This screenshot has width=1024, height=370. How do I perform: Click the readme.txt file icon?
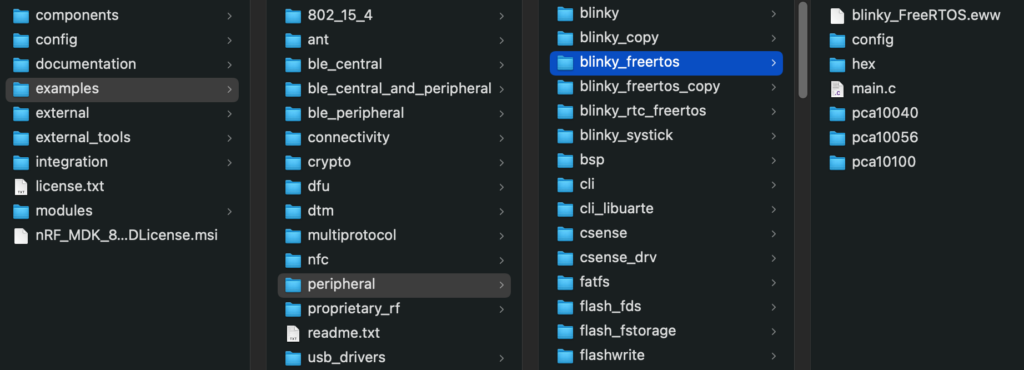click(x=293, y=333)
